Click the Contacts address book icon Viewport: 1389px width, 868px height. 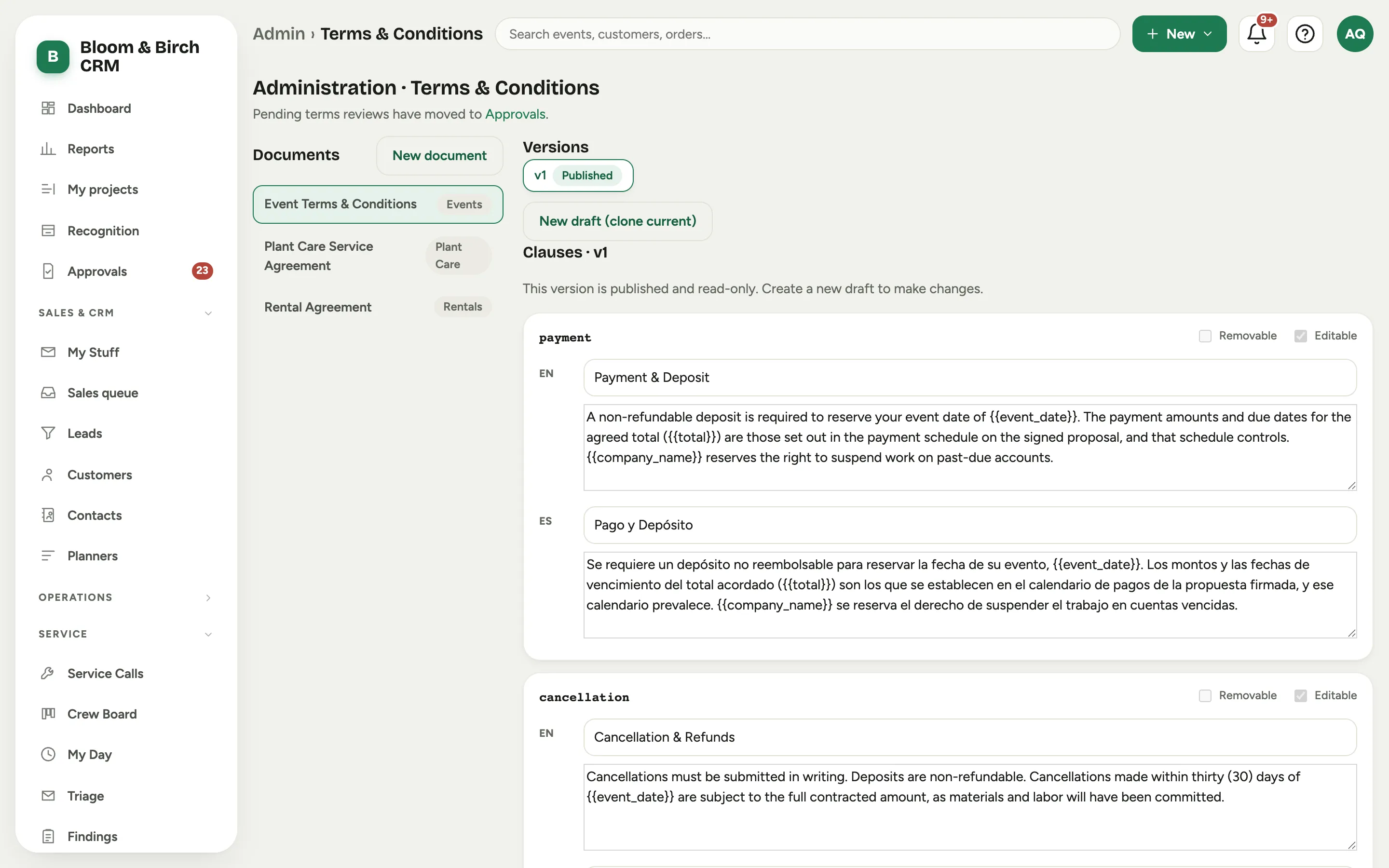(x=48, y=515)
